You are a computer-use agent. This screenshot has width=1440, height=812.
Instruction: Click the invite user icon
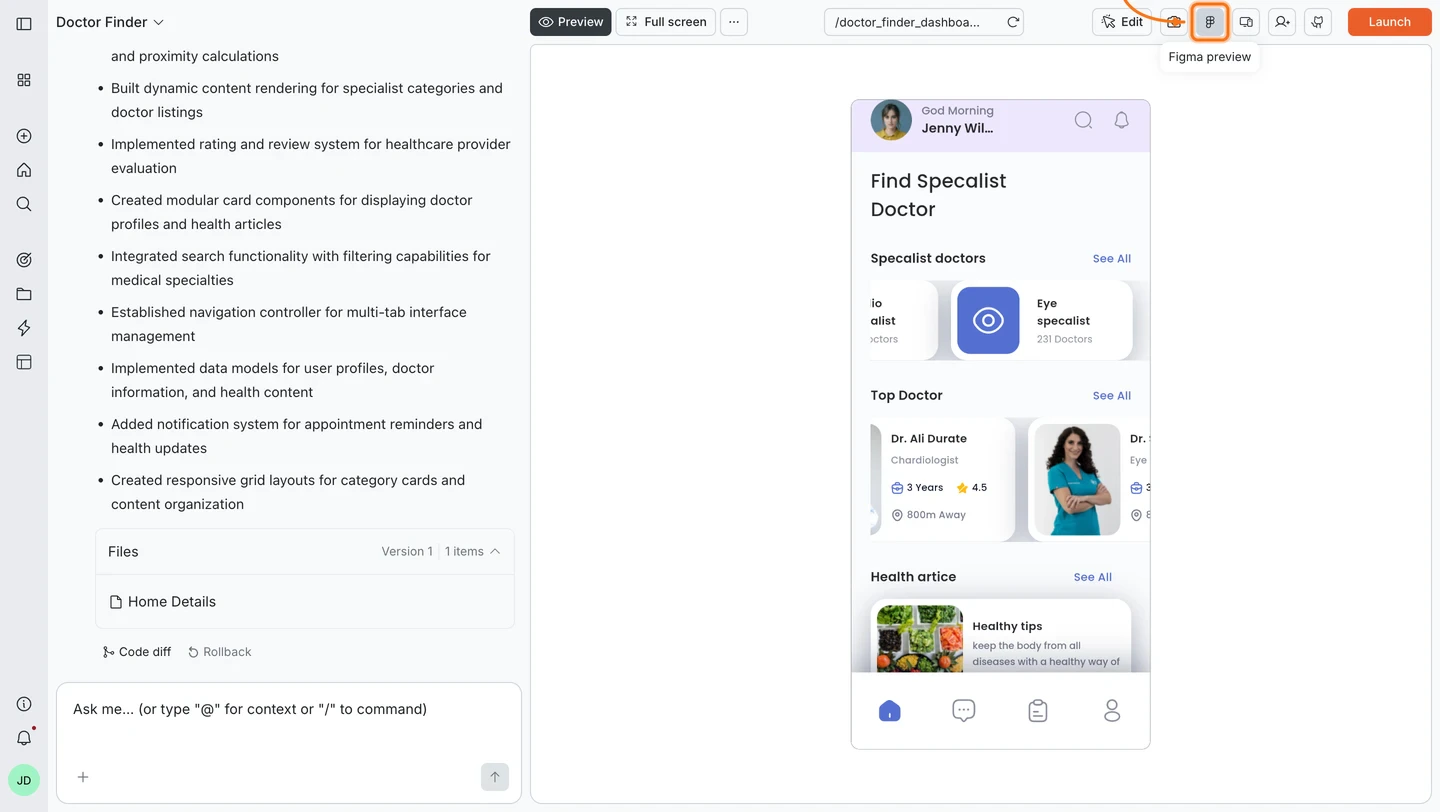1282,21
